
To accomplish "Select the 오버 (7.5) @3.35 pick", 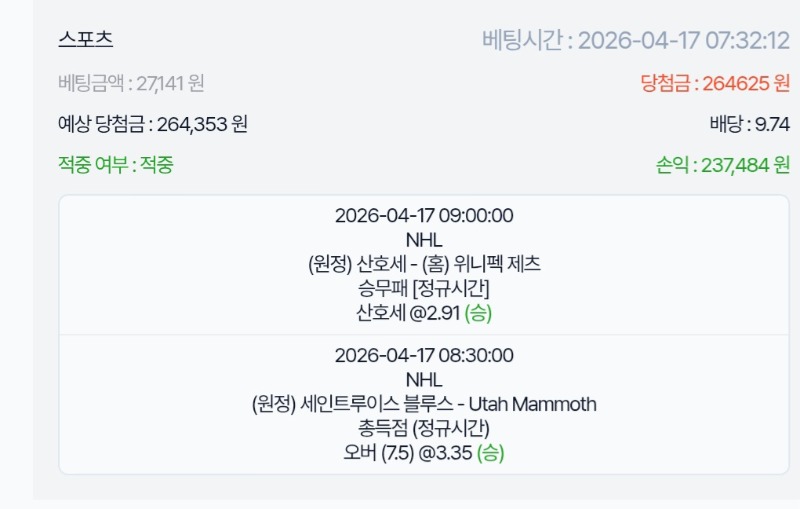I will pyautogui.click(x=407, y=453).
